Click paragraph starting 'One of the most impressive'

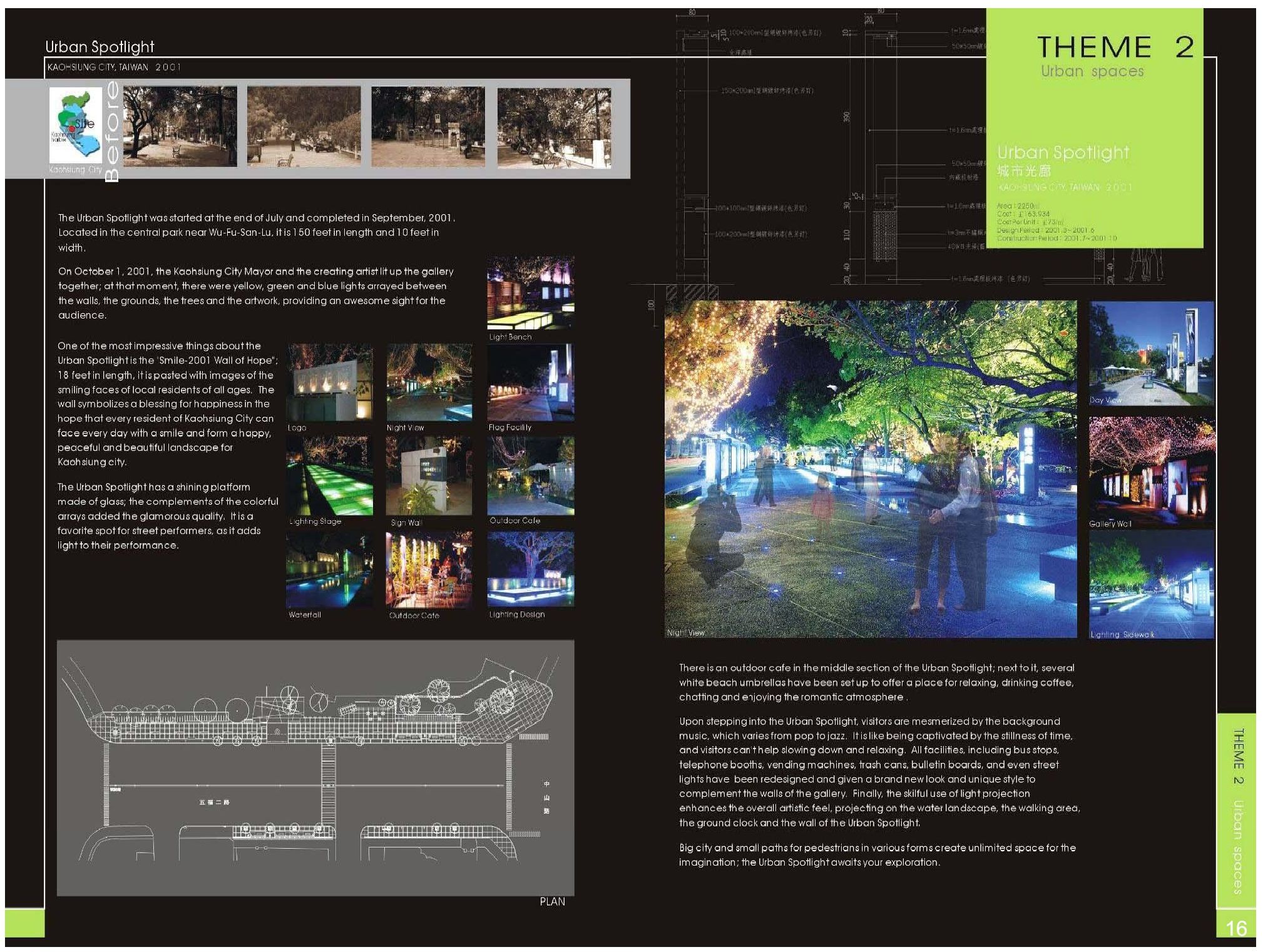[167, 404]
